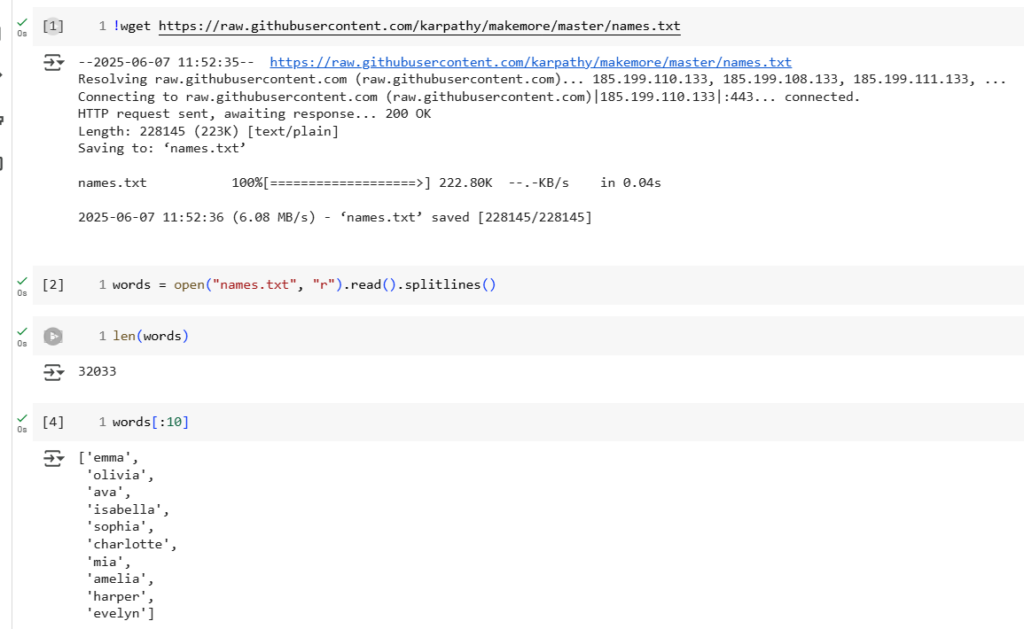Open output actions menu beside 32033
Screen dimensions: 1024x629
52,372
